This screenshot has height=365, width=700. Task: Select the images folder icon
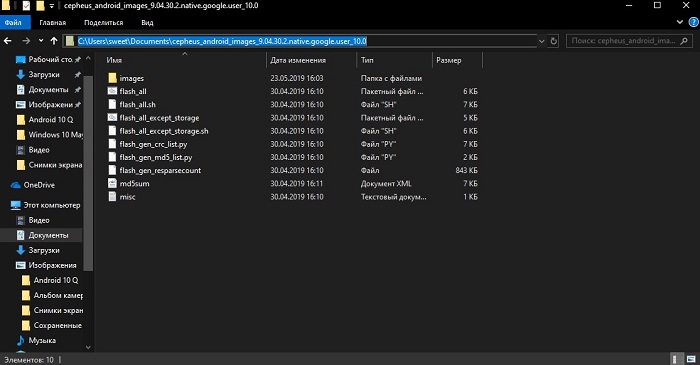pos(112,78)
